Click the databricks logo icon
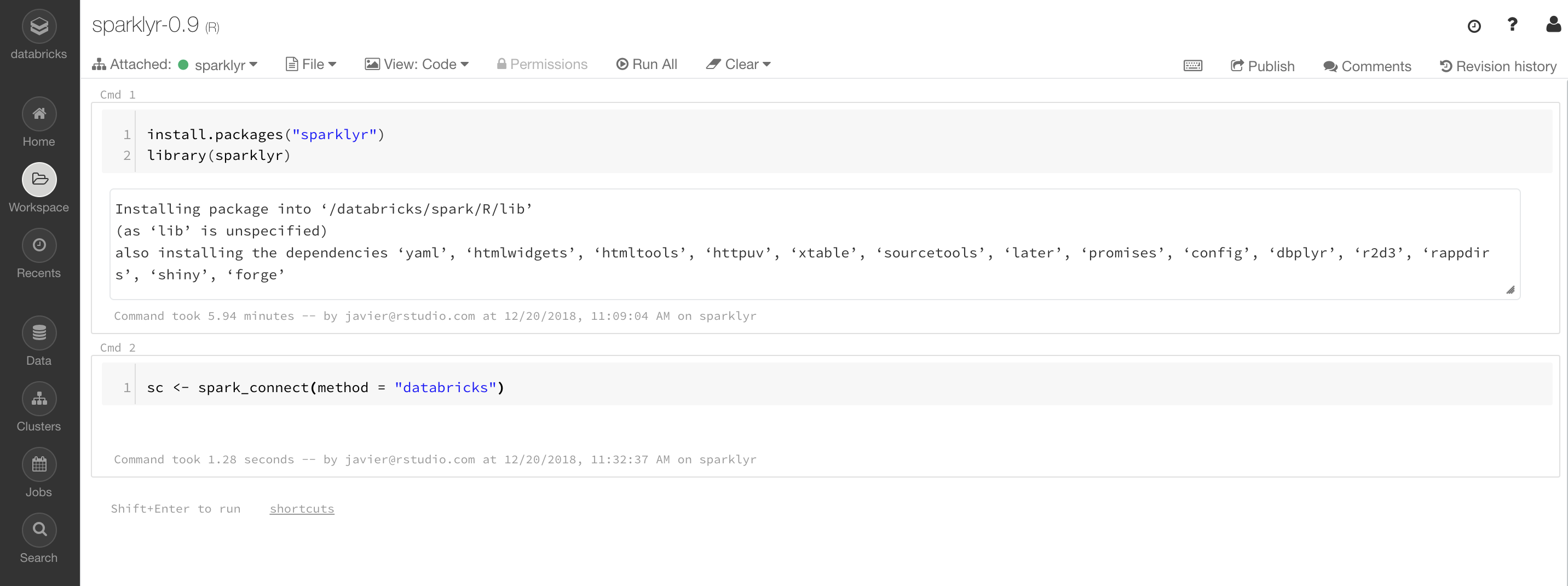1568x586 pixels. pos(39,26)
